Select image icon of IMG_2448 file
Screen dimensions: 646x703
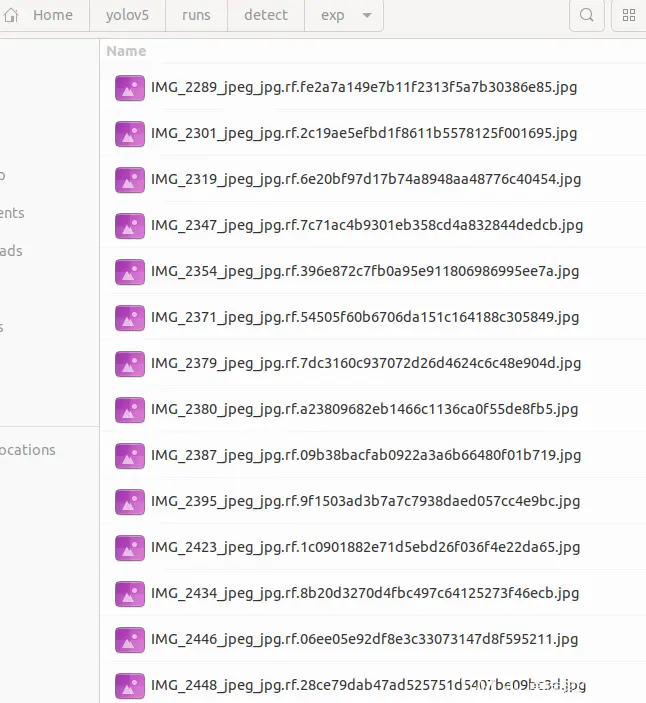[130, 686]
